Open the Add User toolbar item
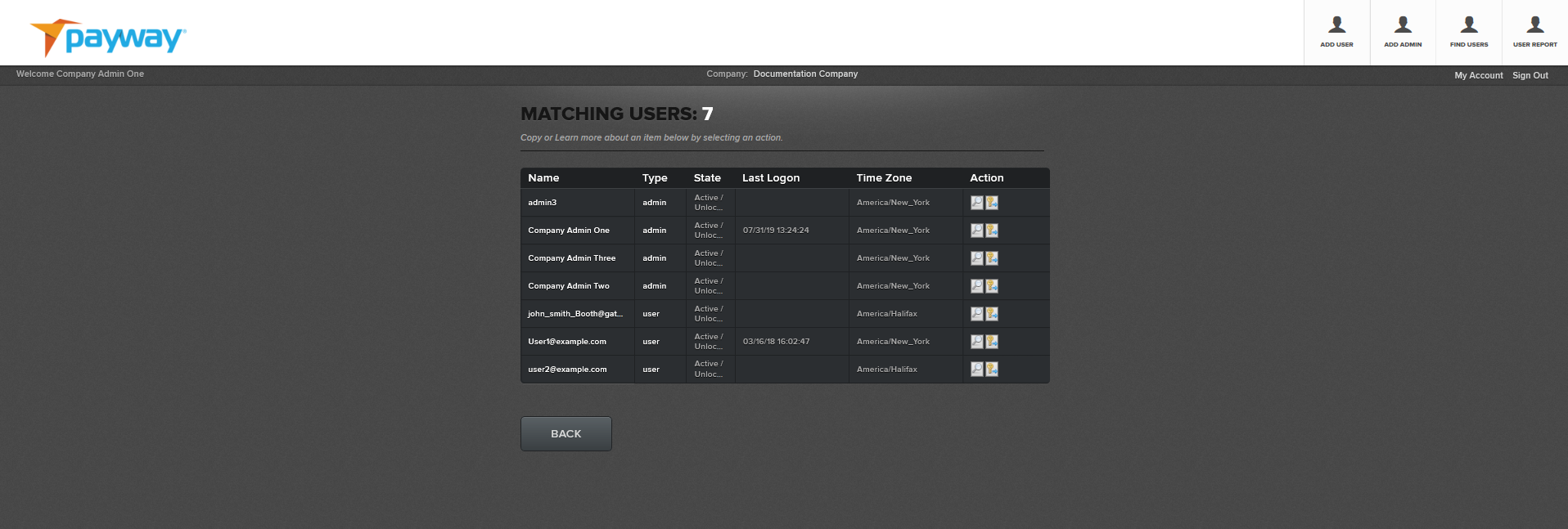Screen dimensions: 1568x529 [1336, 33]
